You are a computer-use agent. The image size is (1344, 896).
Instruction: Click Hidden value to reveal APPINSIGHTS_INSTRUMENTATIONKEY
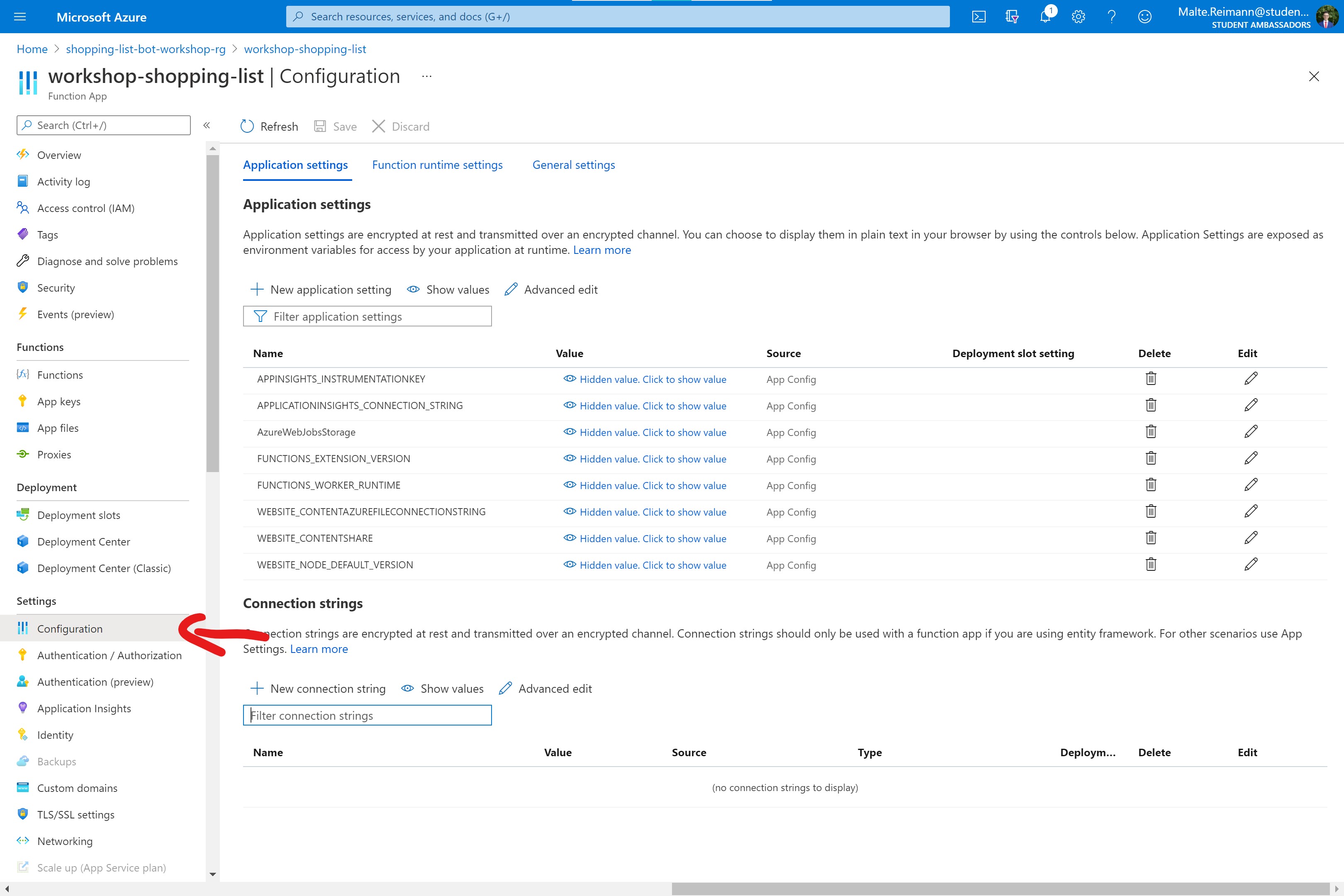click(653, 379)
